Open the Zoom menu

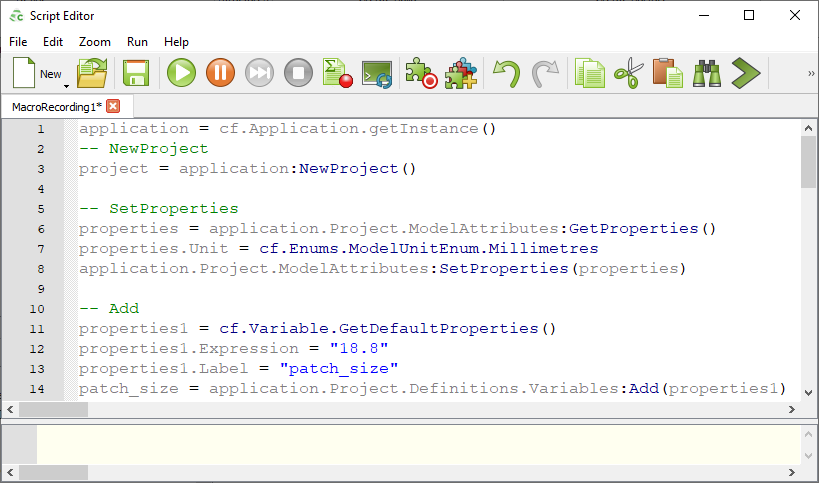pos(95,42)
